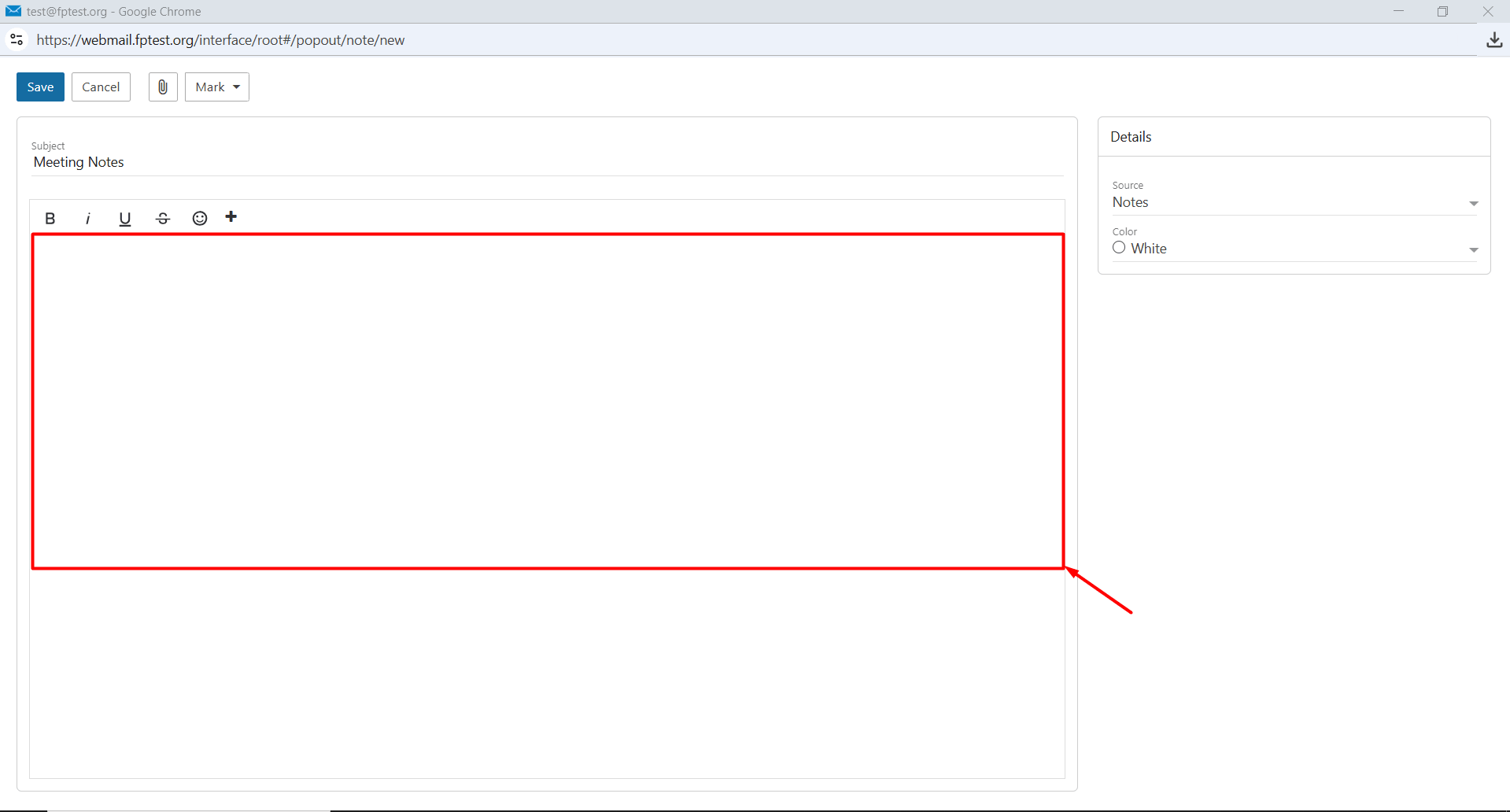Close the note popout window
The height and width of the screenshot is (812, 1510).
click(x=1487, y=11)
